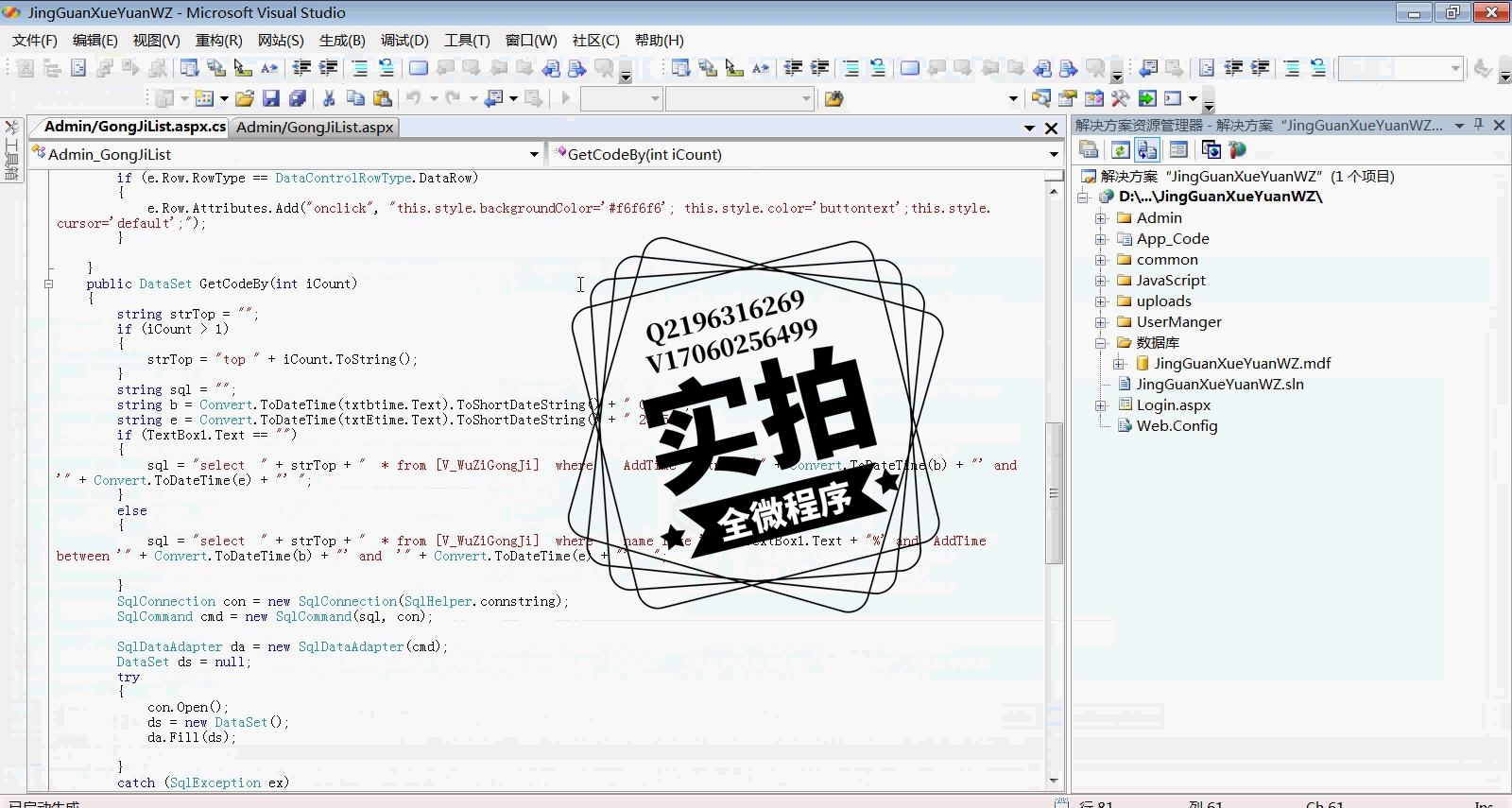Viewport: 1512px width, 808px height.
Task: Open the 视图(V) menu
Action: [x=157, y=41]
